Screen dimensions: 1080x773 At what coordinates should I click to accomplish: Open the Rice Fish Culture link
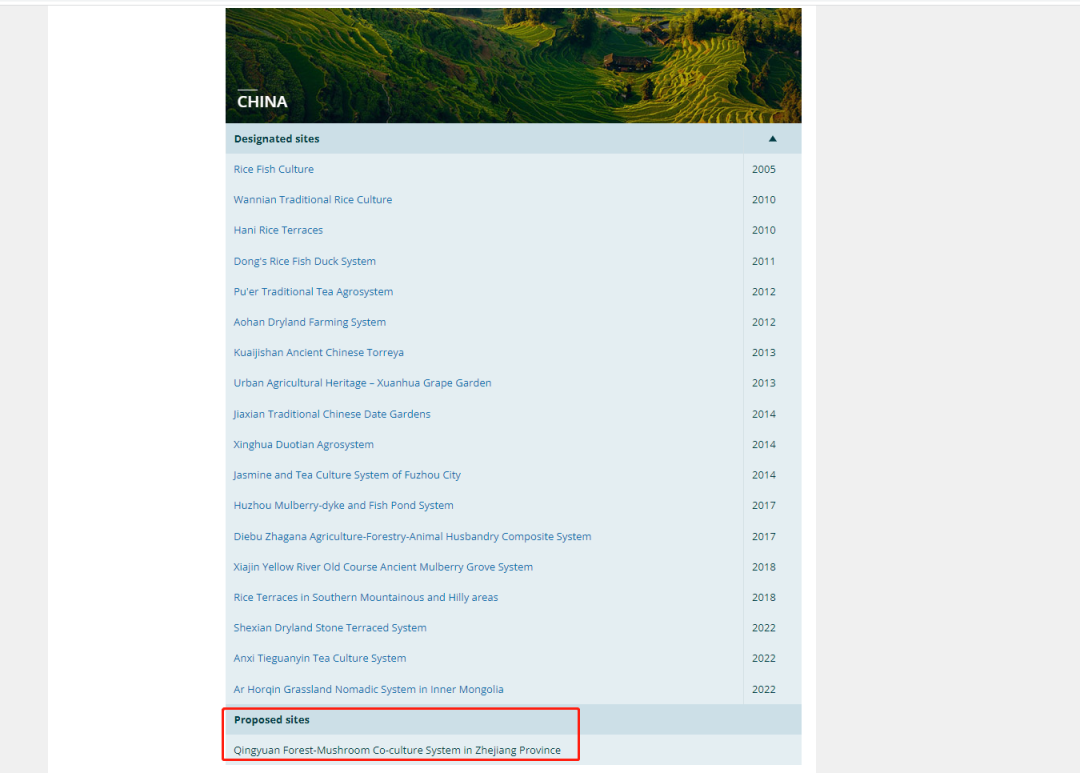(x=273, y=169)
